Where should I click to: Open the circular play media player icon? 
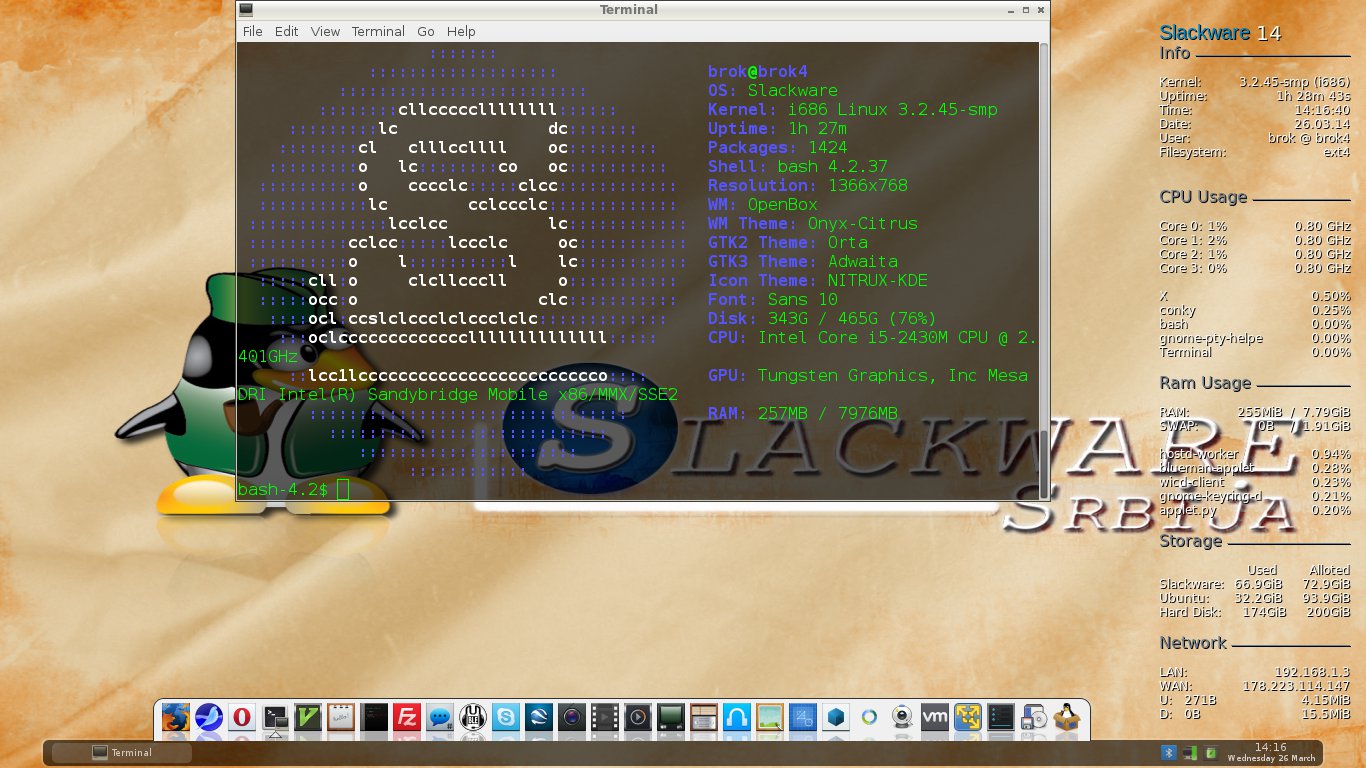pyautogui.click(x=638, y=717)
